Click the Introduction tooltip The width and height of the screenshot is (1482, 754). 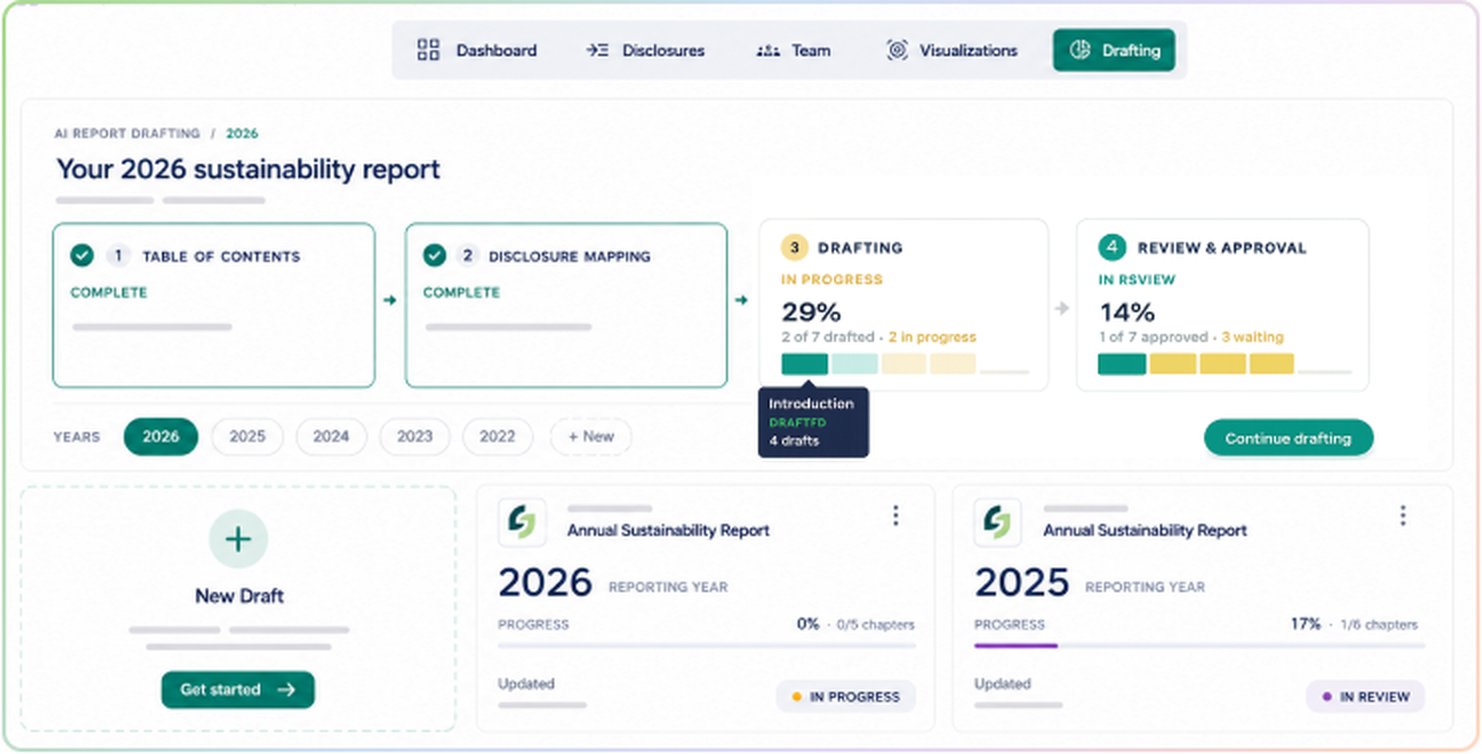click(813, 422)
